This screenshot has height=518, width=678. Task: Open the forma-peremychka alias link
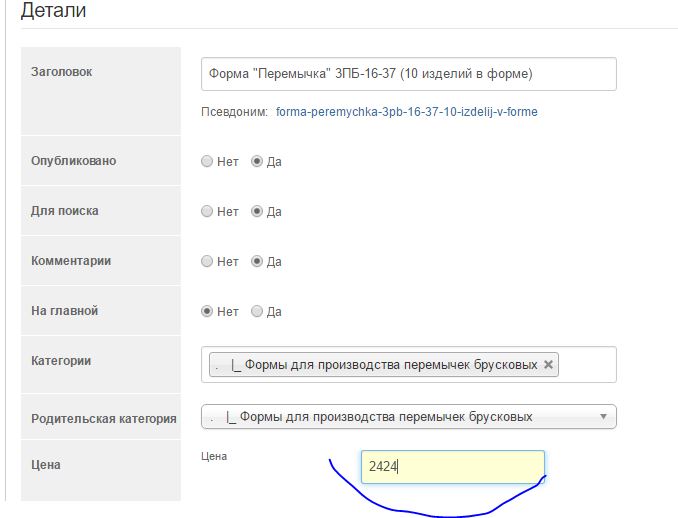[x=407, y=112]
